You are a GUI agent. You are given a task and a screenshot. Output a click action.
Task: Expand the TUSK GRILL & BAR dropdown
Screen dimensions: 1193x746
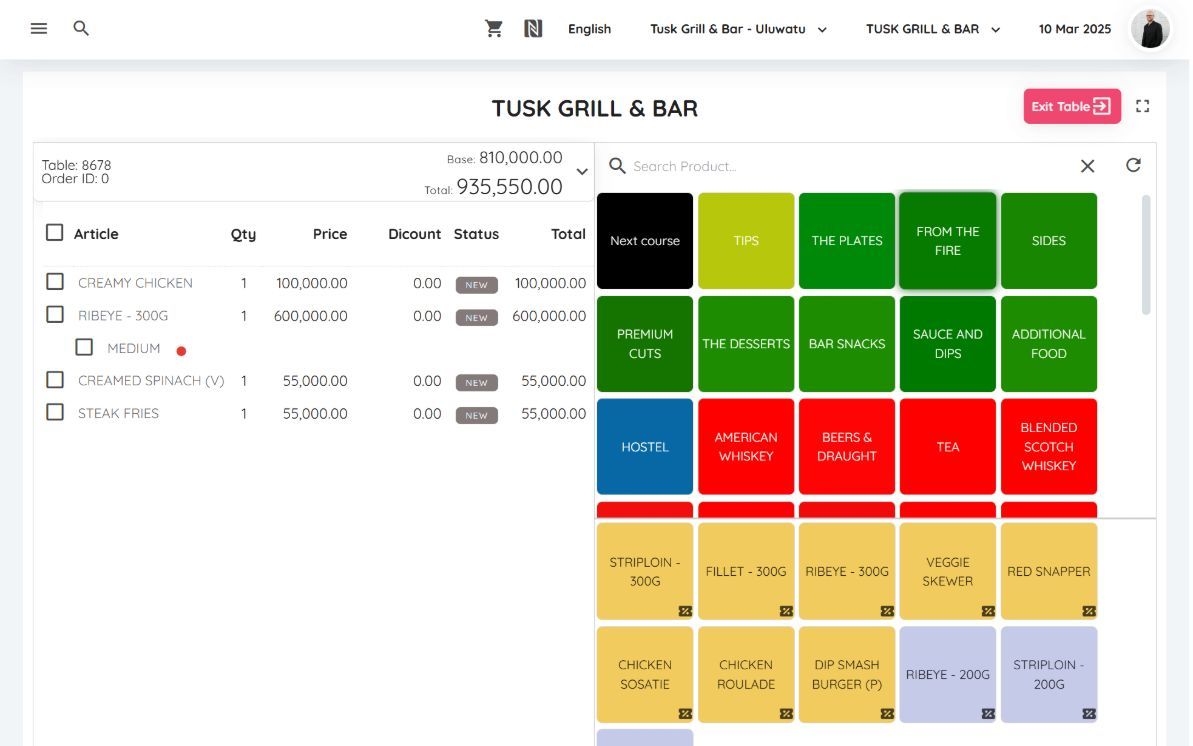(x=933, y=29)
